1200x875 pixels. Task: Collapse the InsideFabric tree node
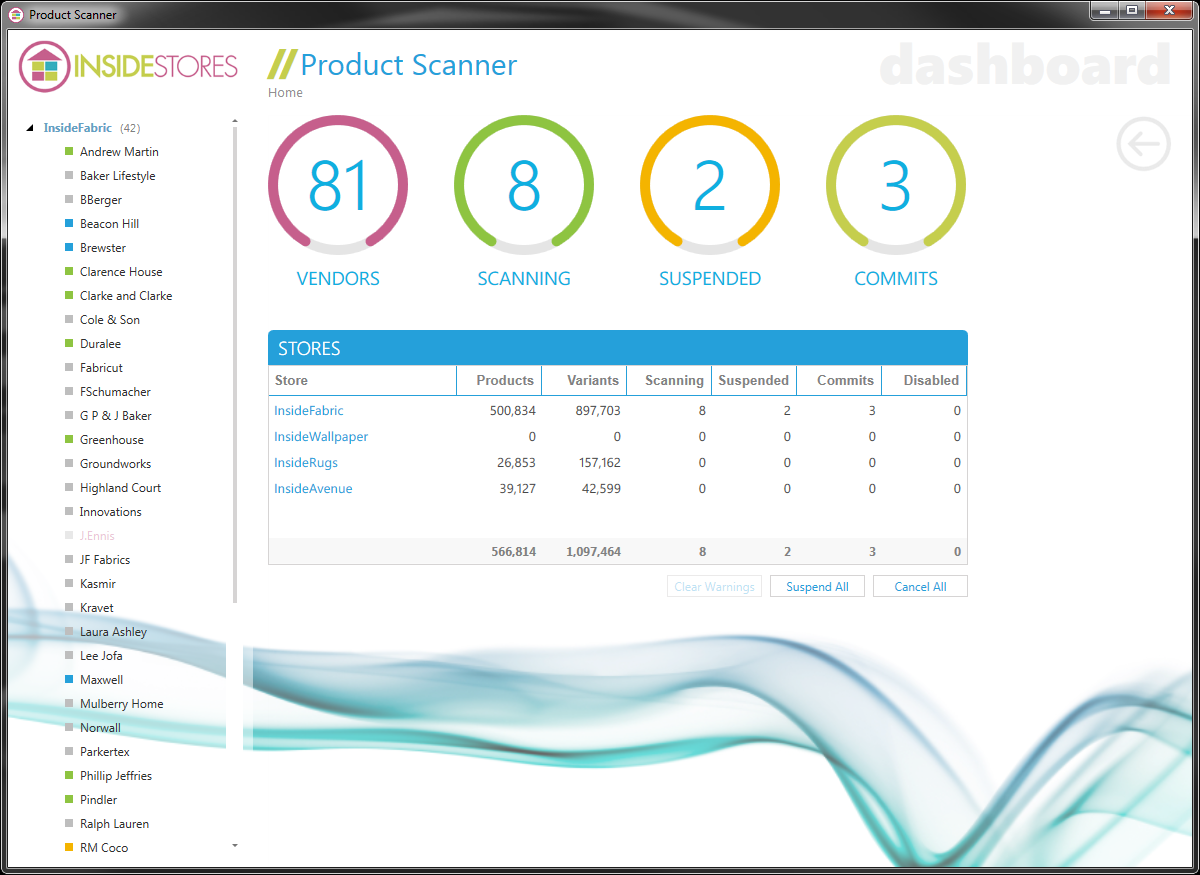click(29, 128)
